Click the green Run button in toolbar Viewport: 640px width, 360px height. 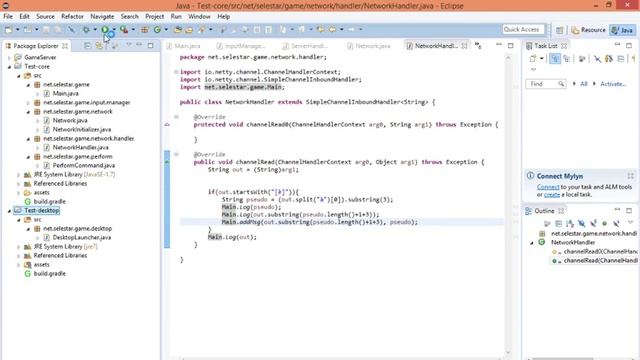(x=105, y=29)
